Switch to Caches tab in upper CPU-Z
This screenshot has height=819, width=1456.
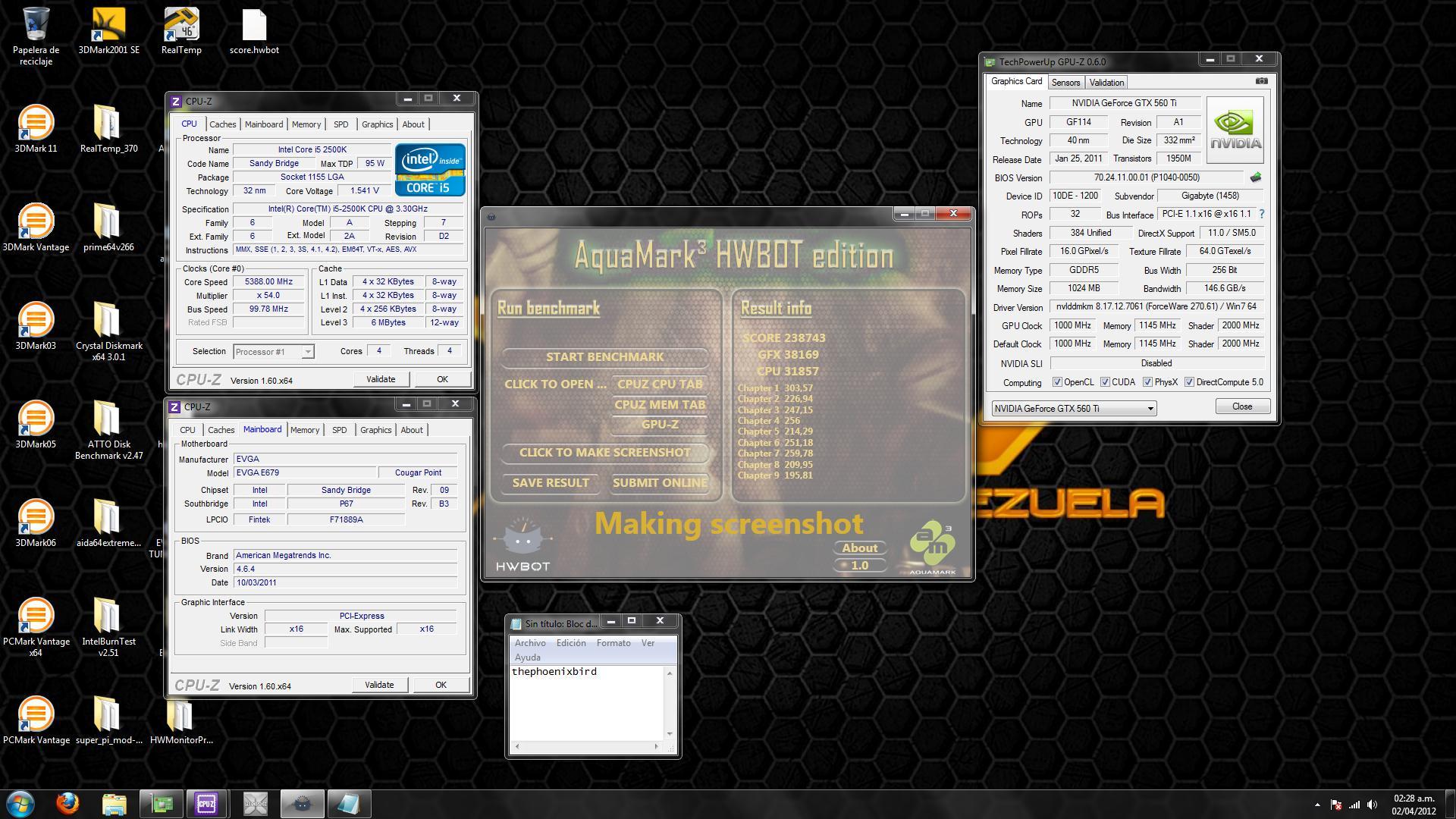[222, 124]
